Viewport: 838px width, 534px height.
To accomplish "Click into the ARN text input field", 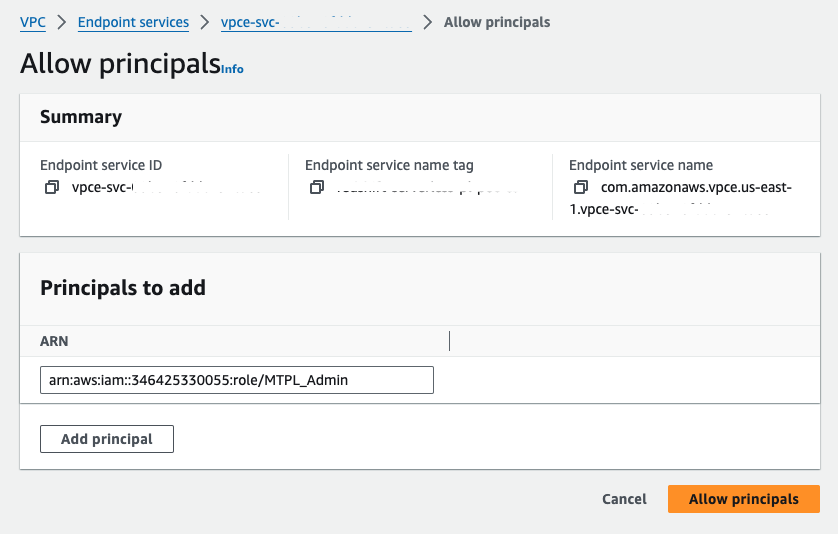I will click(x=237, y=380).
